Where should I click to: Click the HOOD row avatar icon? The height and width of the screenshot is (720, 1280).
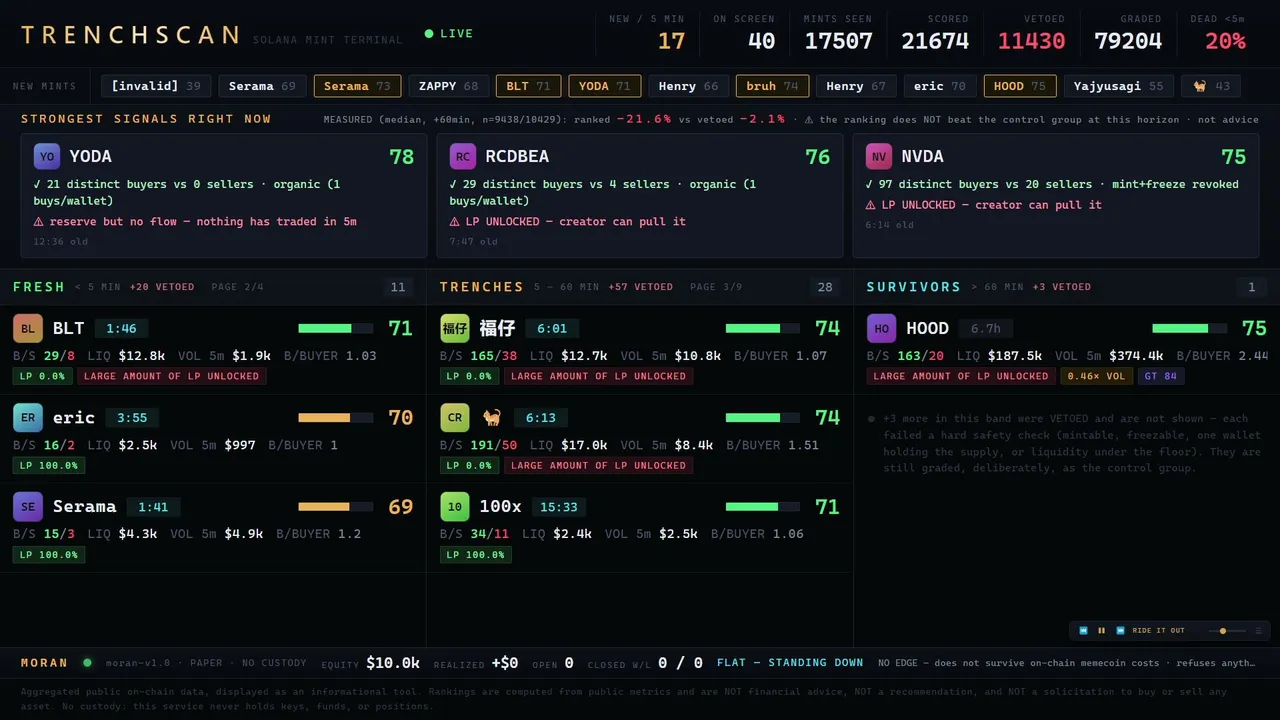point(882,328)
